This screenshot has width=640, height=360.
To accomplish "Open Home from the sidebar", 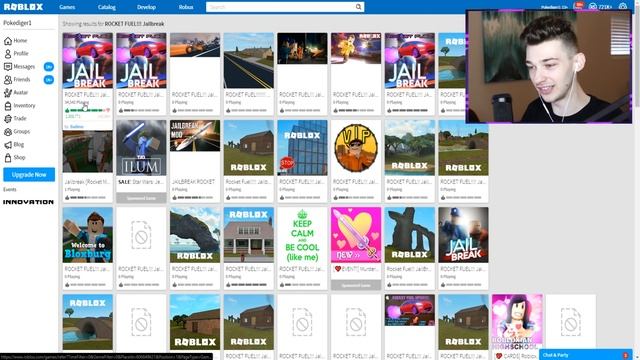I will [x=16, y=41].
